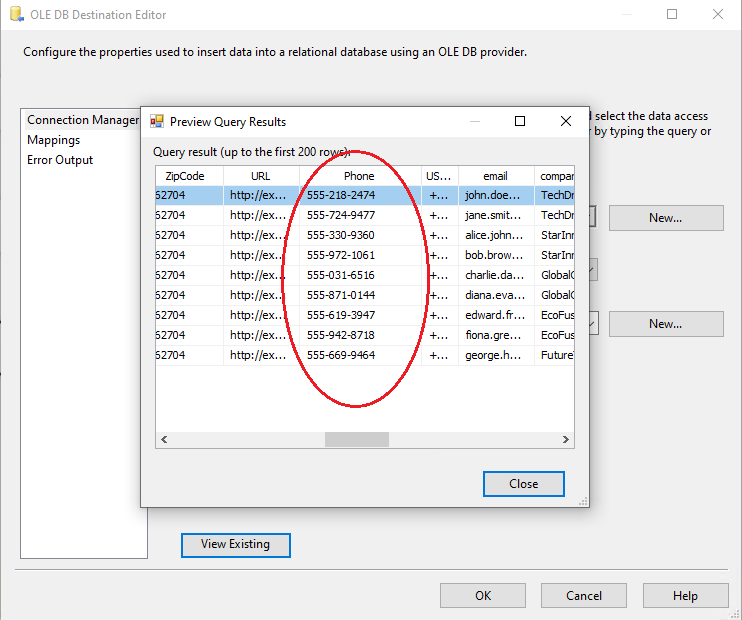Click the upper New... button
The image size is (742, 620).
[665, 218]
